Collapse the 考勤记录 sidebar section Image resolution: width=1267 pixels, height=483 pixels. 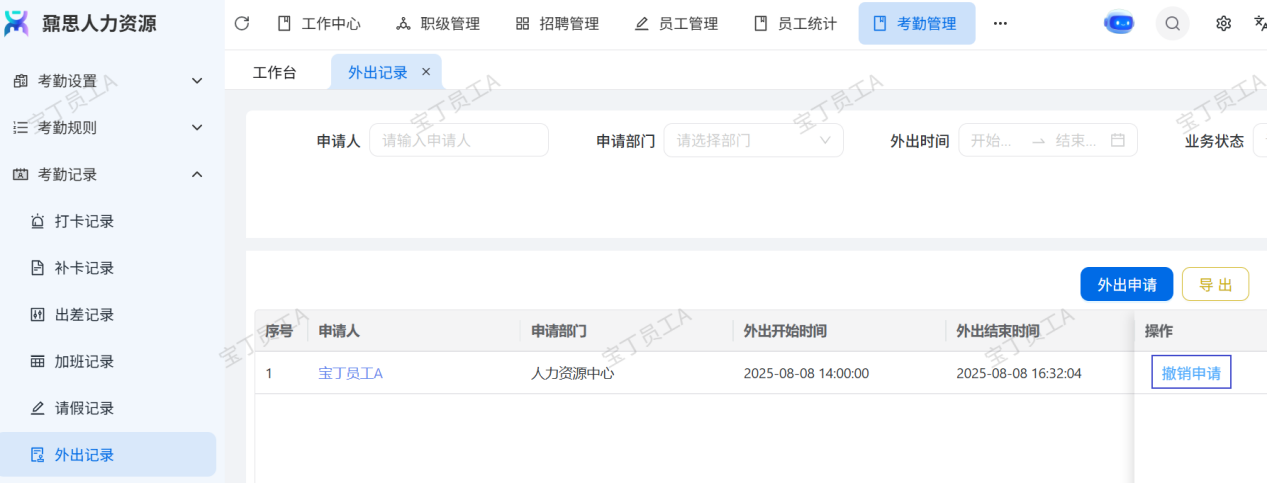[197, 175]
